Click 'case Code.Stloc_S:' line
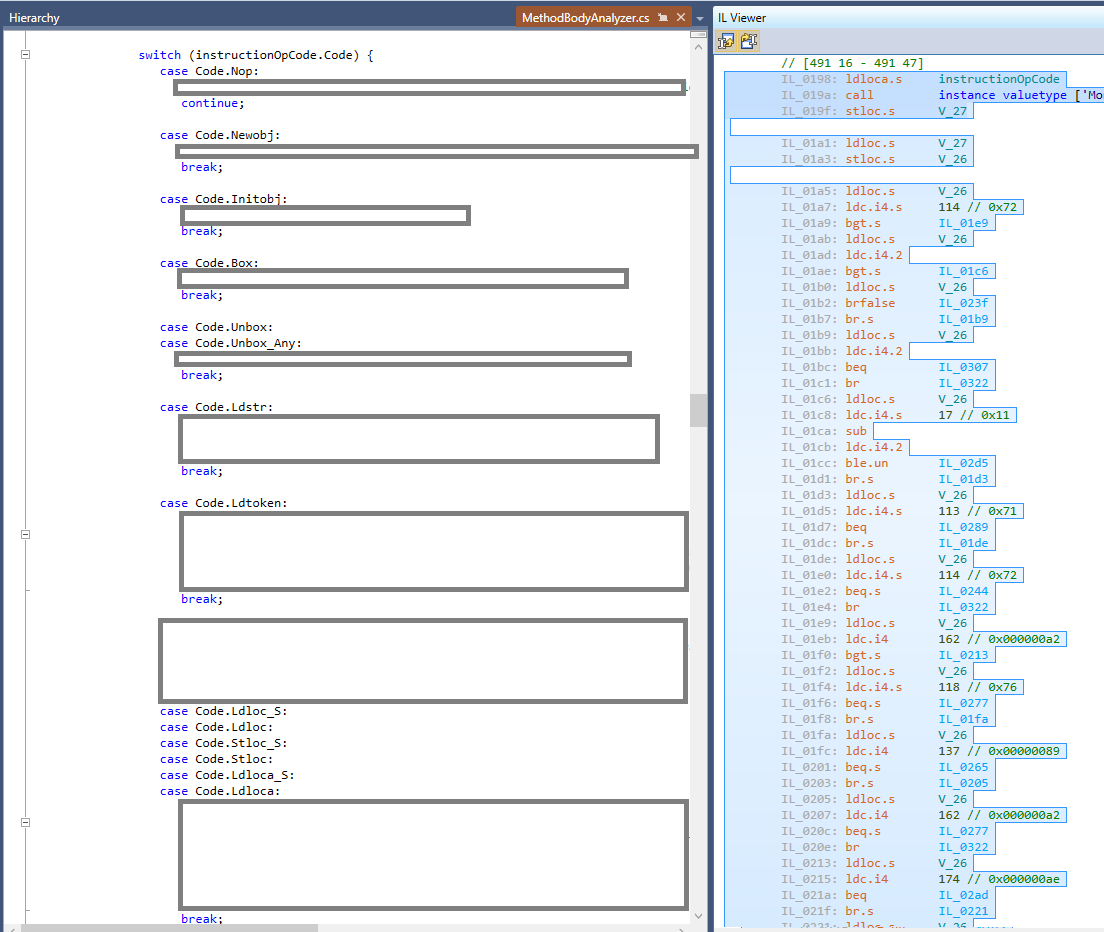Viewport: 1104px width, 932px height. (223, 743)
